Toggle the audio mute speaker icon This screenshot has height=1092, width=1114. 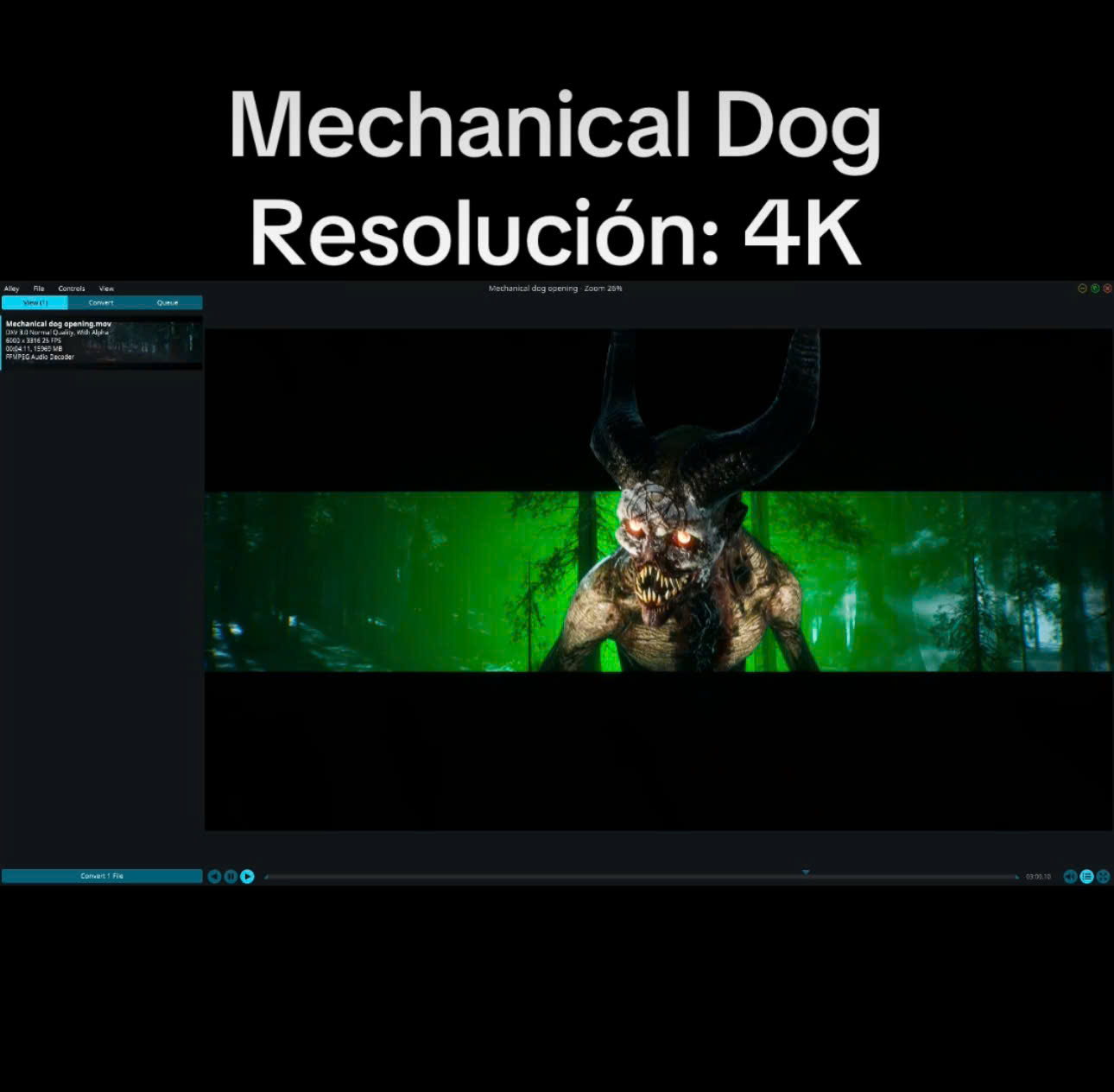coord(1070,876)
